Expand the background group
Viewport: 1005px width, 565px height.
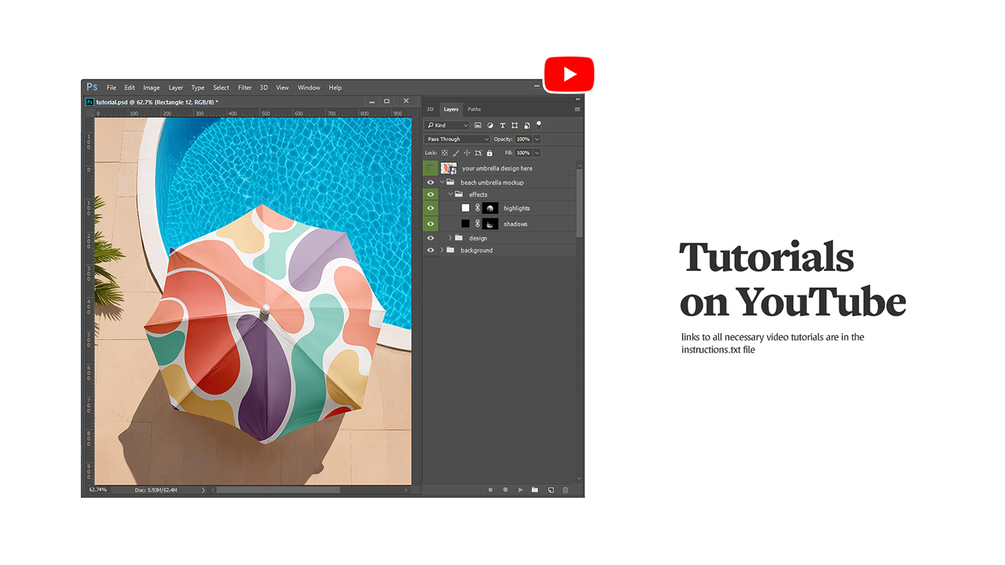coord(442,250)
